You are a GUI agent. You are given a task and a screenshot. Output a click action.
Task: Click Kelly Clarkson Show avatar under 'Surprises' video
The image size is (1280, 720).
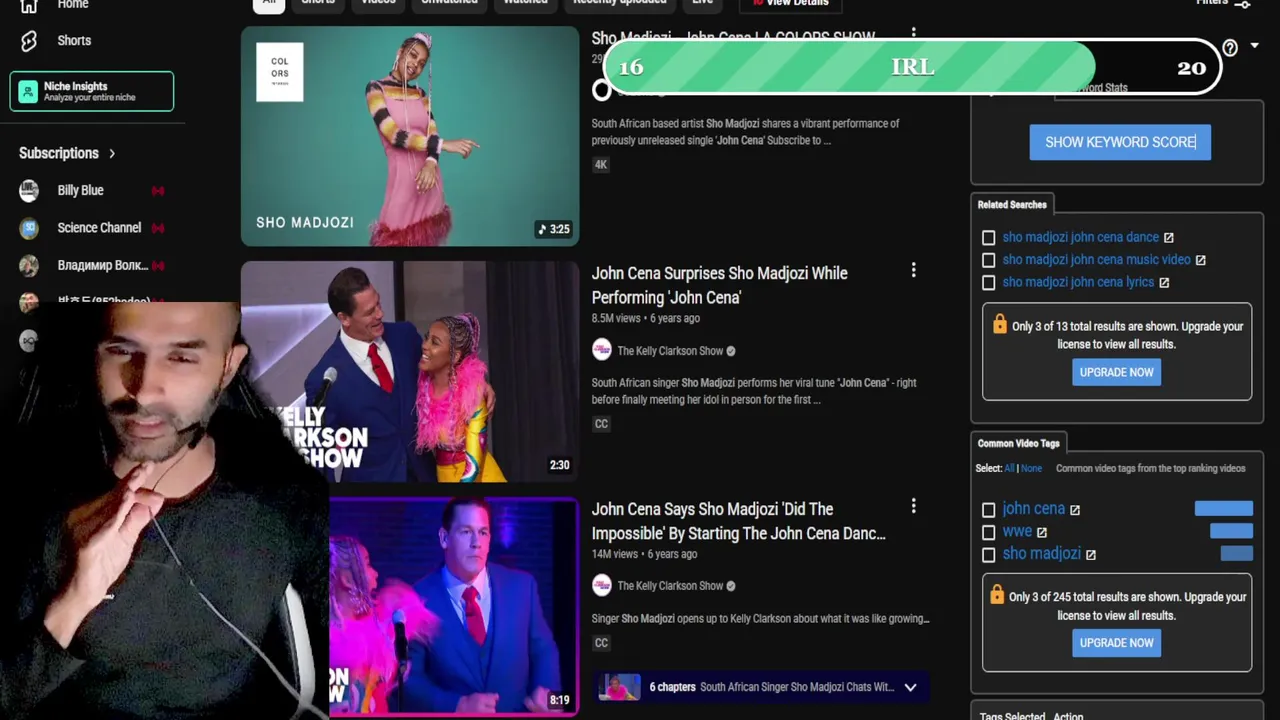pyautogui.click(x=601, y=349)
